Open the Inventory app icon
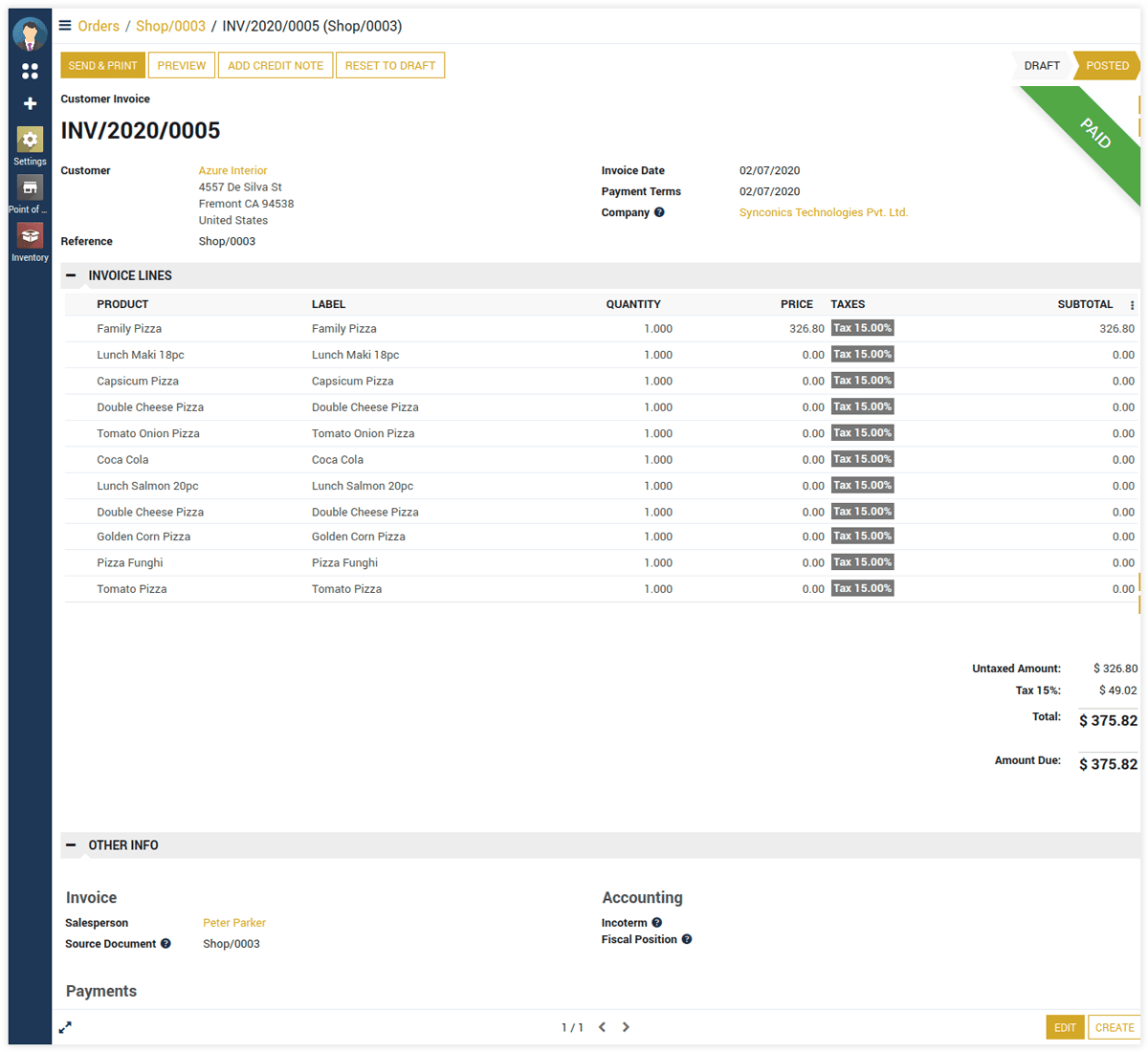1148x1052 pixels. click(30, 236)
